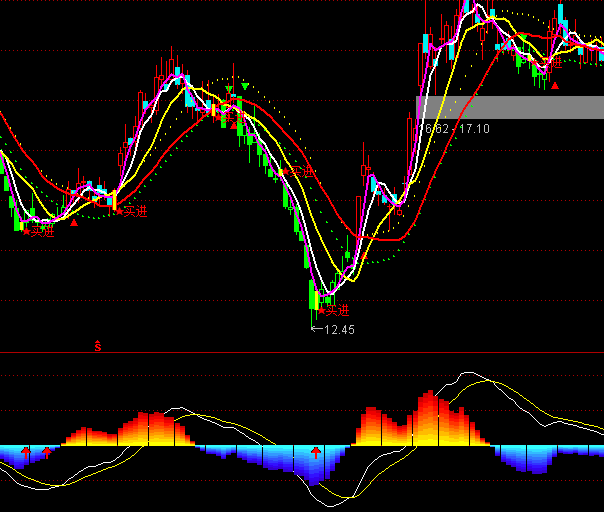Click 买进 label next to yellow candle bar
This screenshot has height=512, width=604.
(135, 211)
